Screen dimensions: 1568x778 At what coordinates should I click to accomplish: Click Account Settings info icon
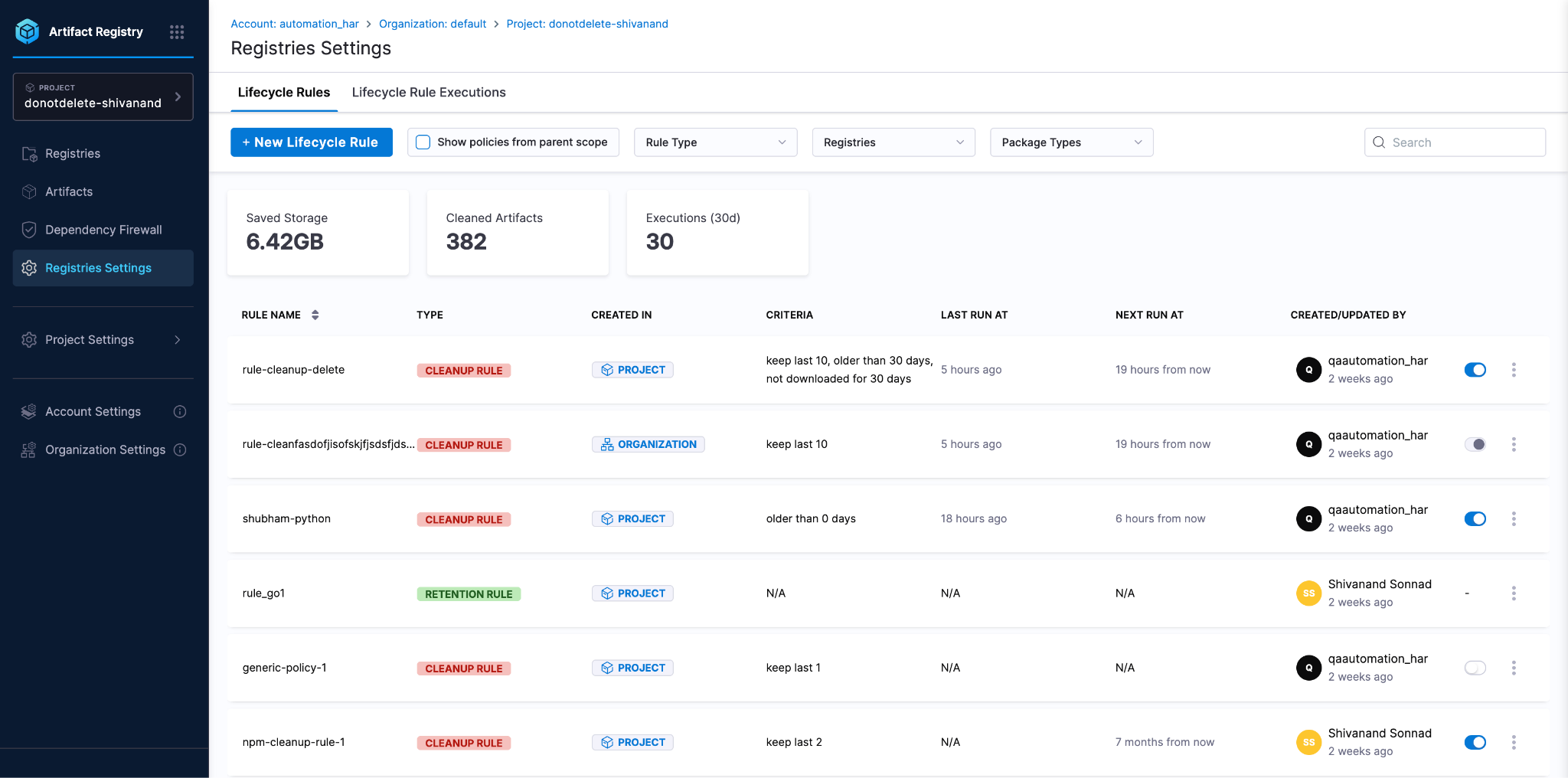point(180,412)
